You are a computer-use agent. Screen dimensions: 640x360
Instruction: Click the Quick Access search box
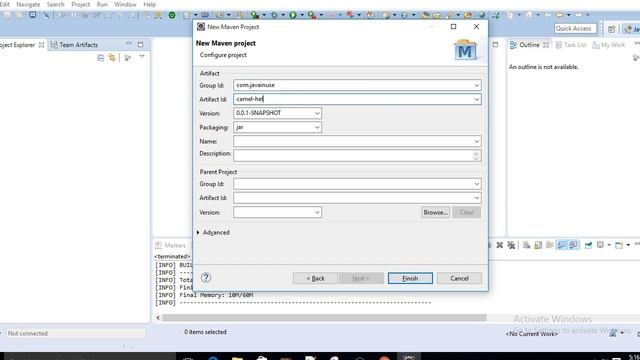pyautogui.click(x=576, y=29)
